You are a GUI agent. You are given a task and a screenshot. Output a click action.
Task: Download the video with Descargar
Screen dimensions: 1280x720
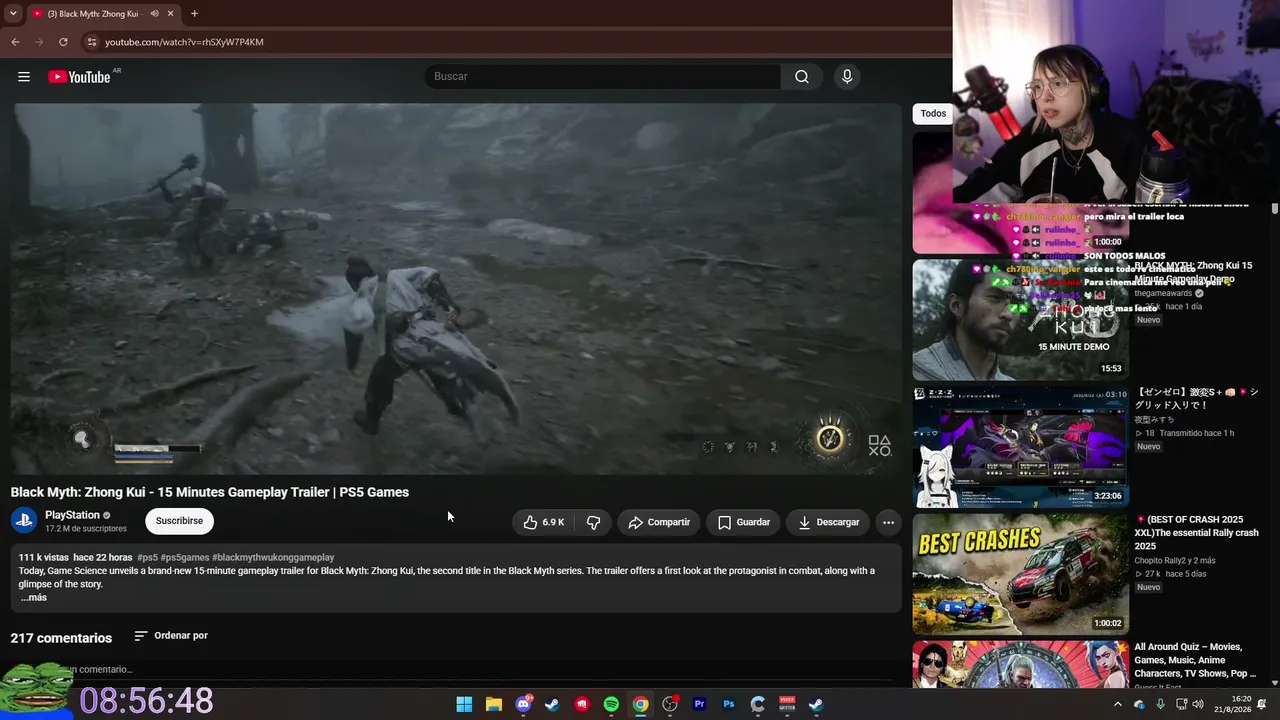[829, 522]
